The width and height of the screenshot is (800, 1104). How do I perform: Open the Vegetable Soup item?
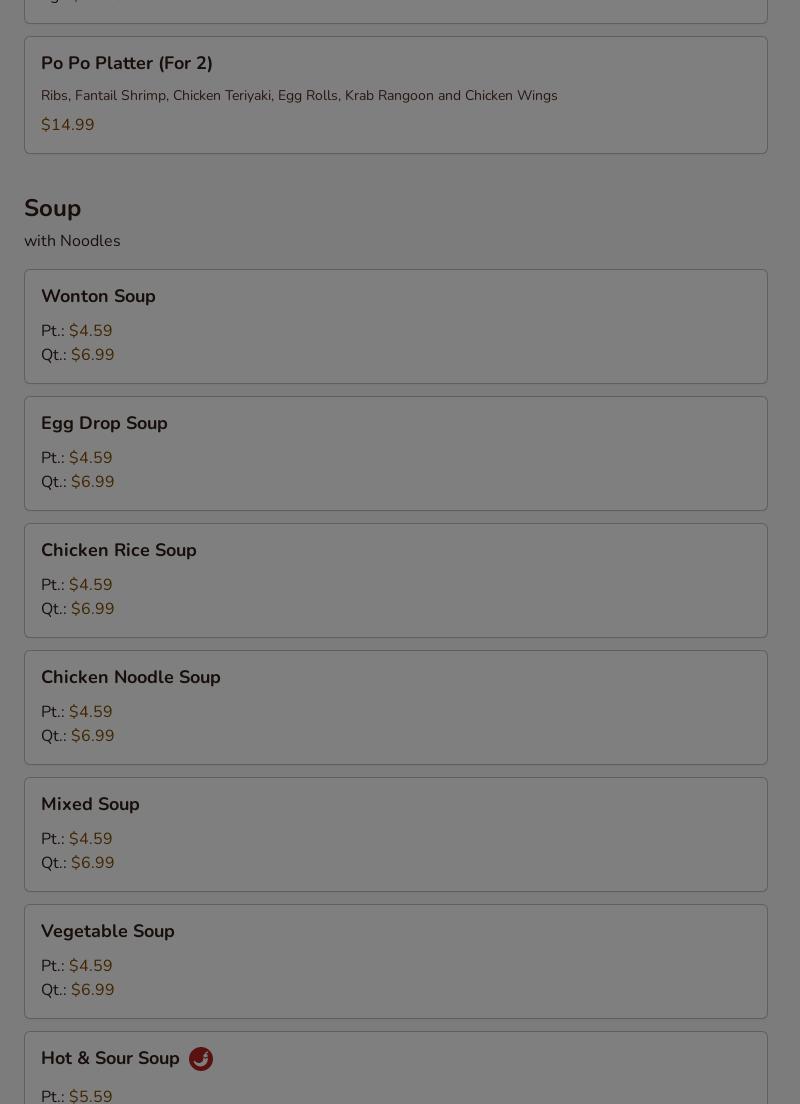pyautogui.click(x=108, y=931)
